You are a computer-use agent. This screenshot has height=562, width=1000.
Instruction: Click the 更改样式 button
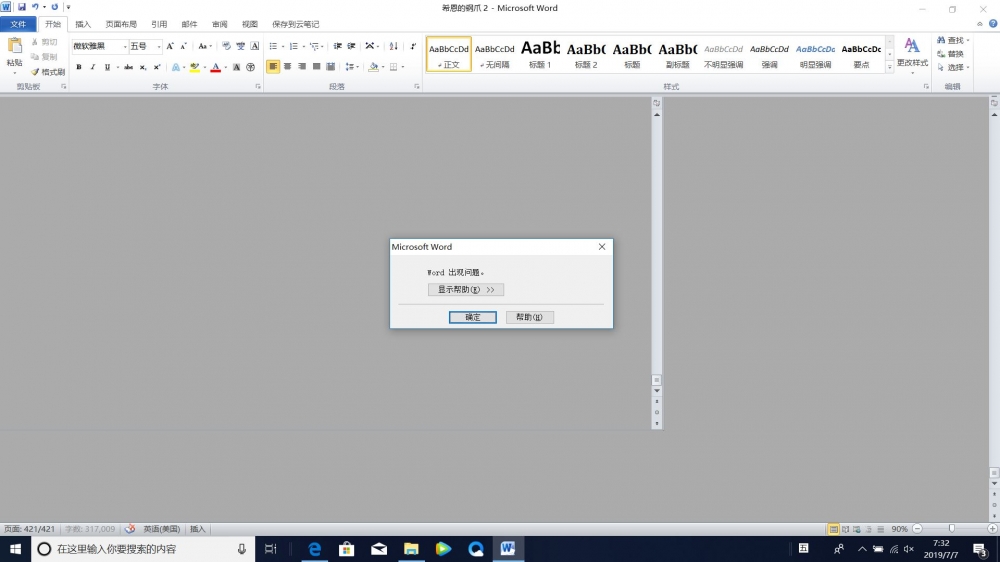[x=912, y=55]
